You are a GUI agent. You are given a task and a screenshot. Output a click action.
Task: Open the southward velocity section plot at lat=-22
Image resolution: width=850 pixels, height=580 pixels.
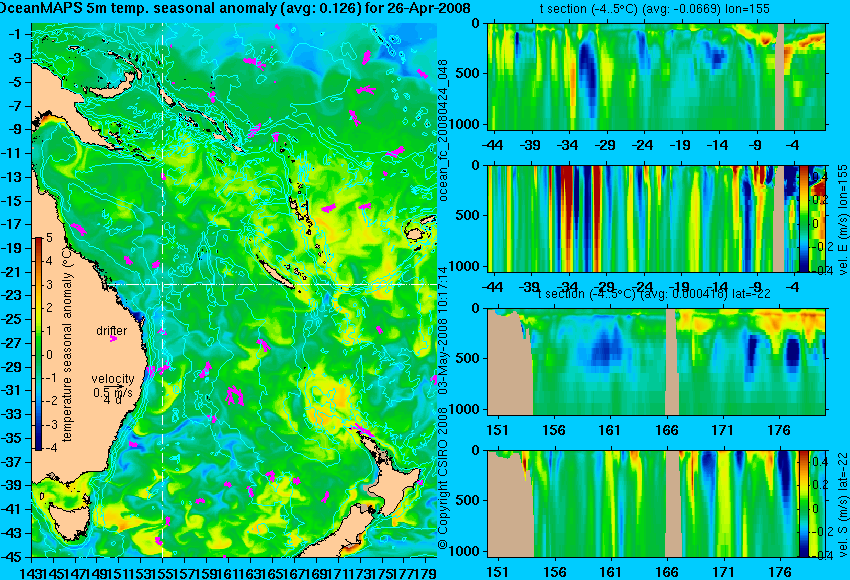tap(643, 504)
